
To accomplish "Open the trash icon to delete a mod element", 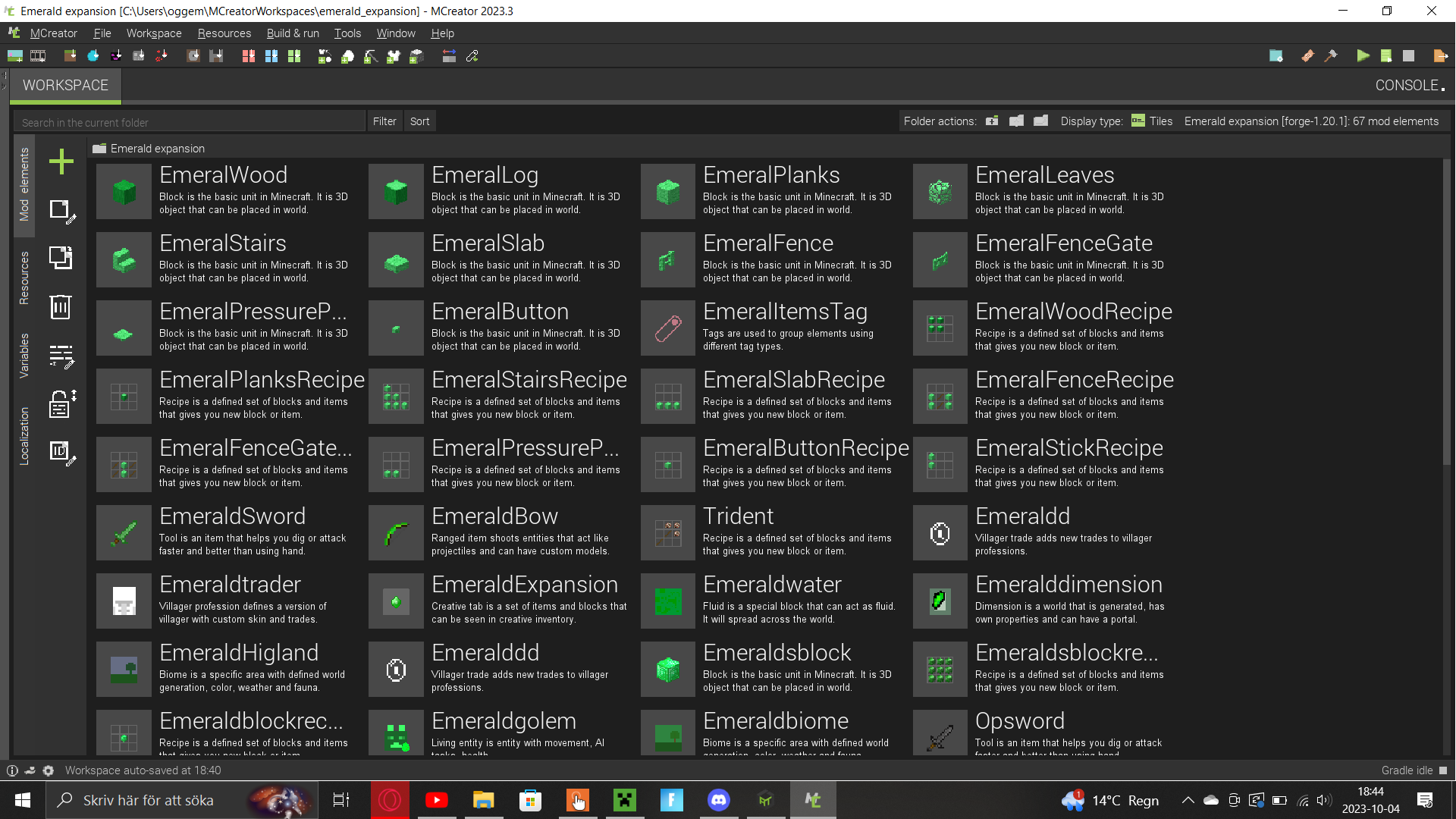I will coord(61,307).
